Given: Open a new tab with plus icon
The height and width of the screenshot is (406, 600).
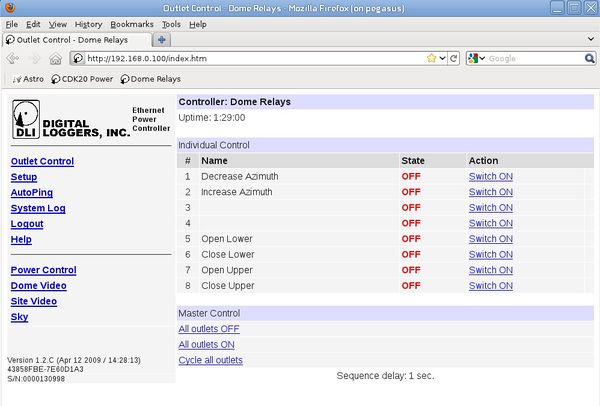Looking at the screenshot, I should (161, 40).
